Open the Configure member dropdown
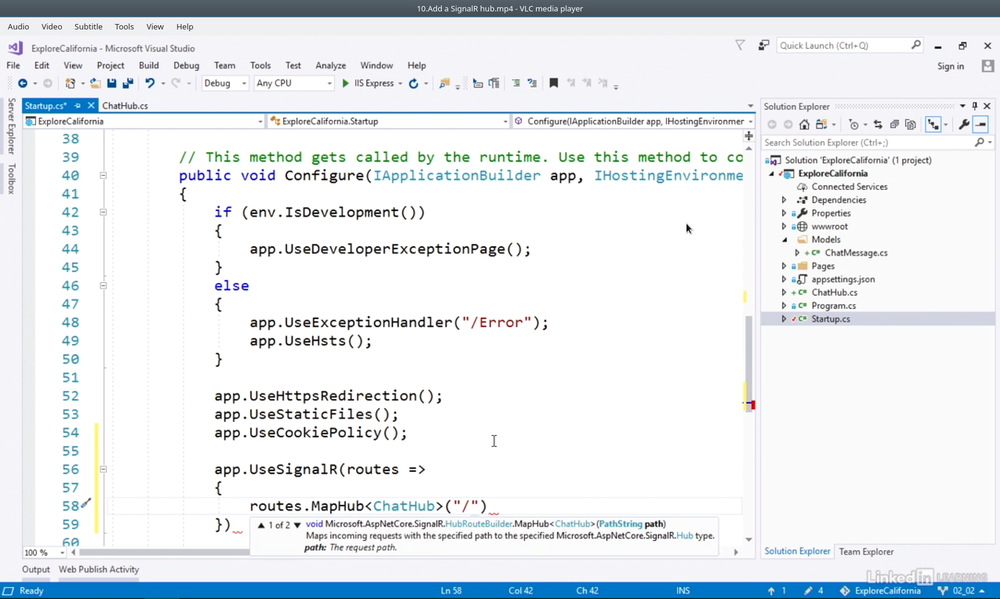The width and height of the screenshot is (1000, 599). 634,121
